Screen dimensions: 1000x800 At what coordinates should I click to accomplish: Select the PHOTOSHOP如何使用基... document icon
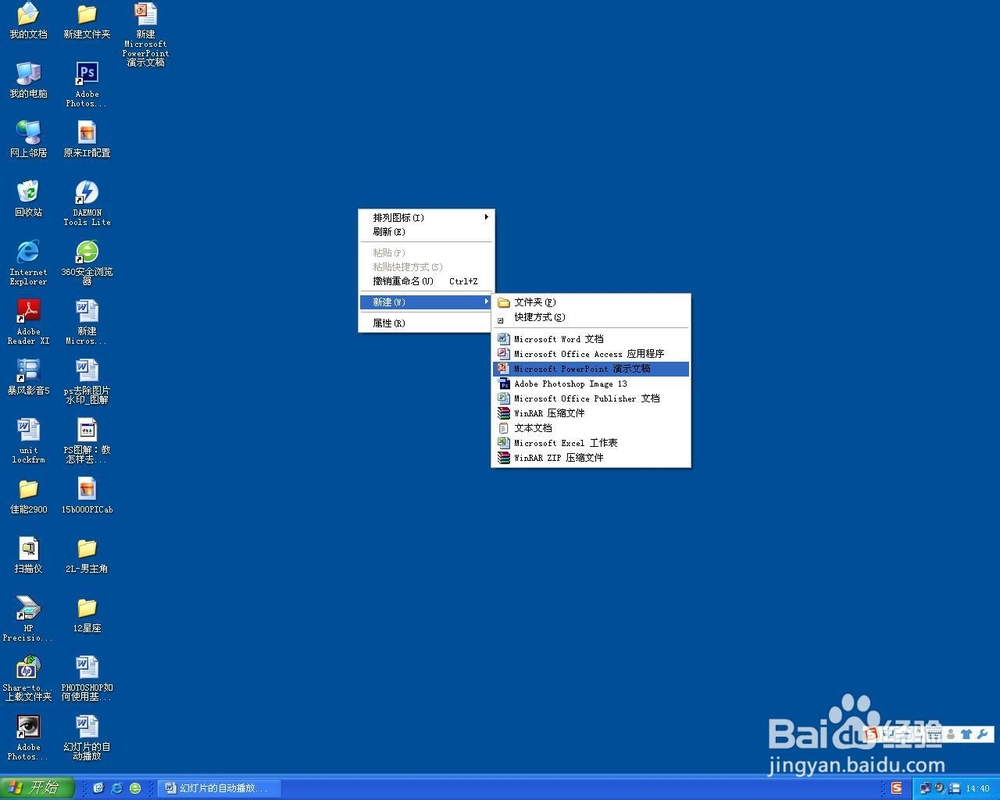[87, 678]
